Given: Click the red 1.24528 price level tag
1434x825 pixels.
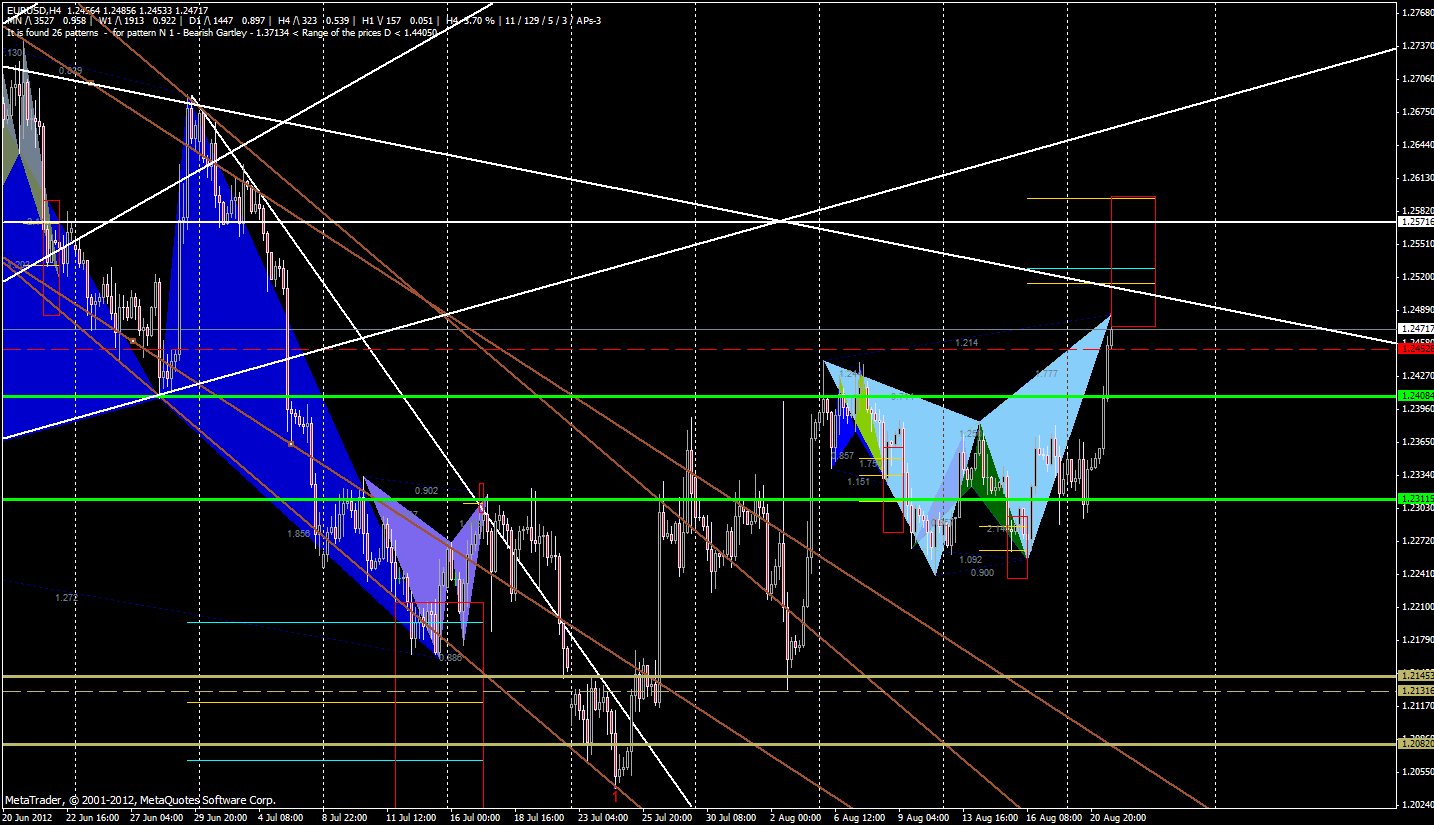Looking at the screenshot, I should pos(1416,349).
